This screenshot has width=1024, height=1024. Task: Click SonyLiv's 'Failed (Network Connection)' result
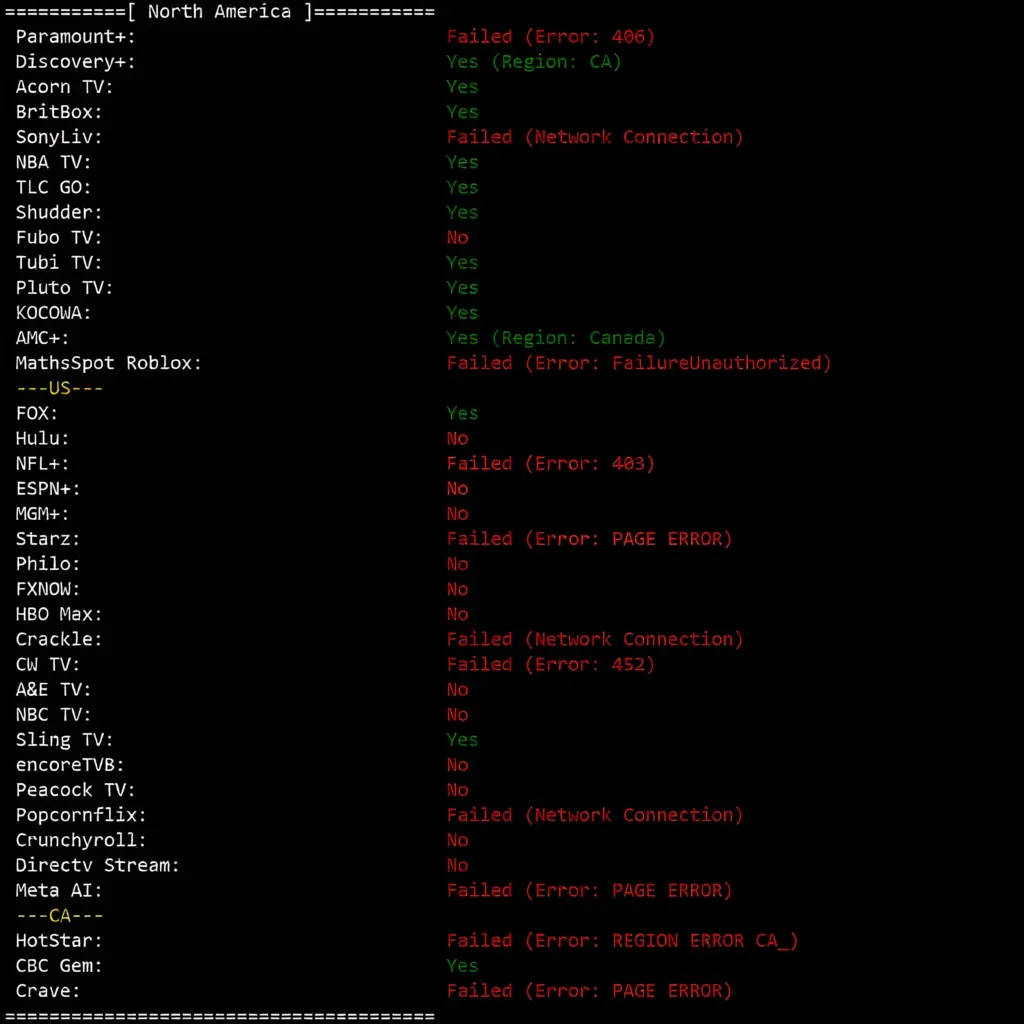tap(594, 137)
